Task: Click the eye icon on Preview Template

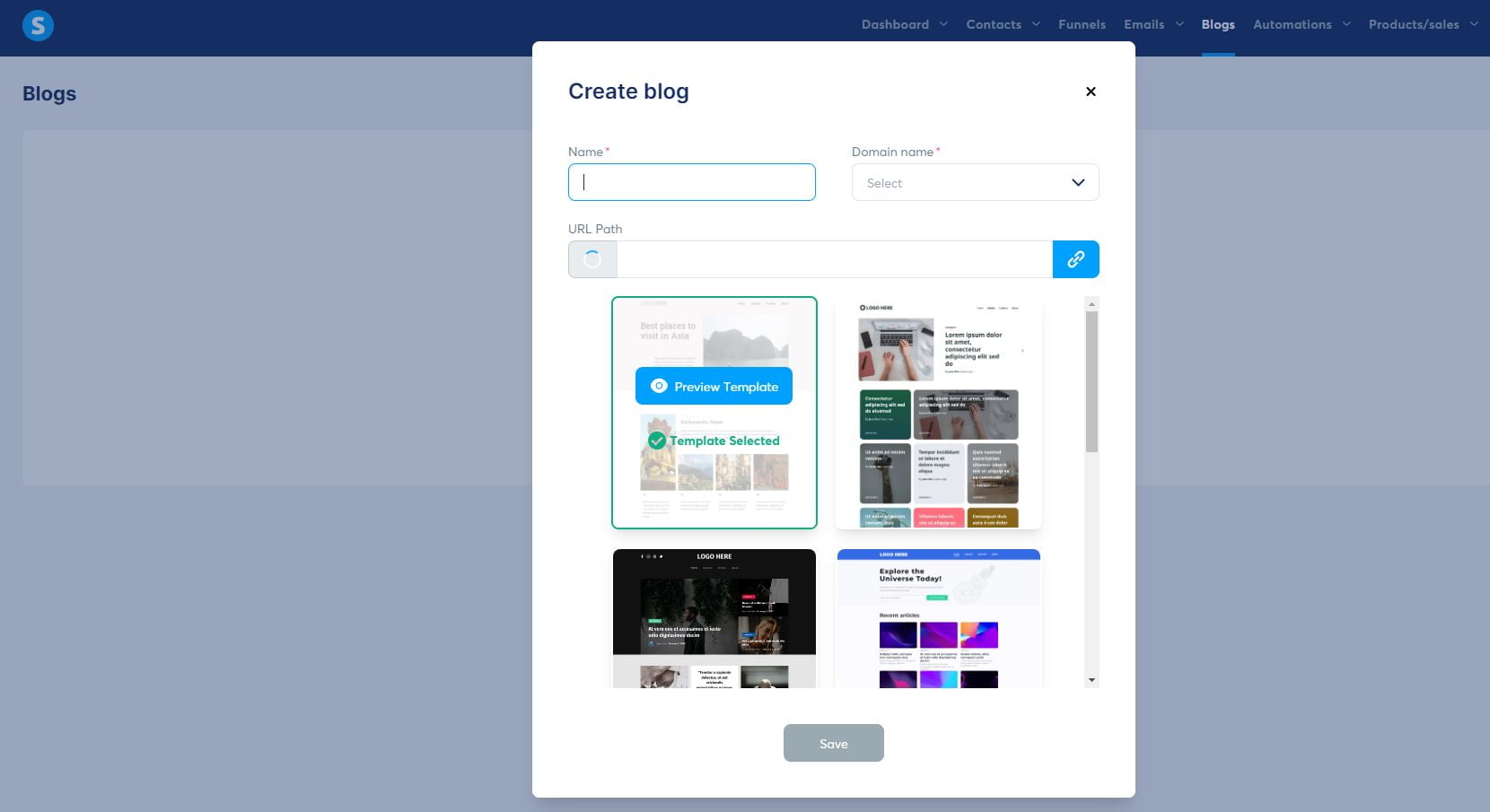Action: (x=658, y=385)
